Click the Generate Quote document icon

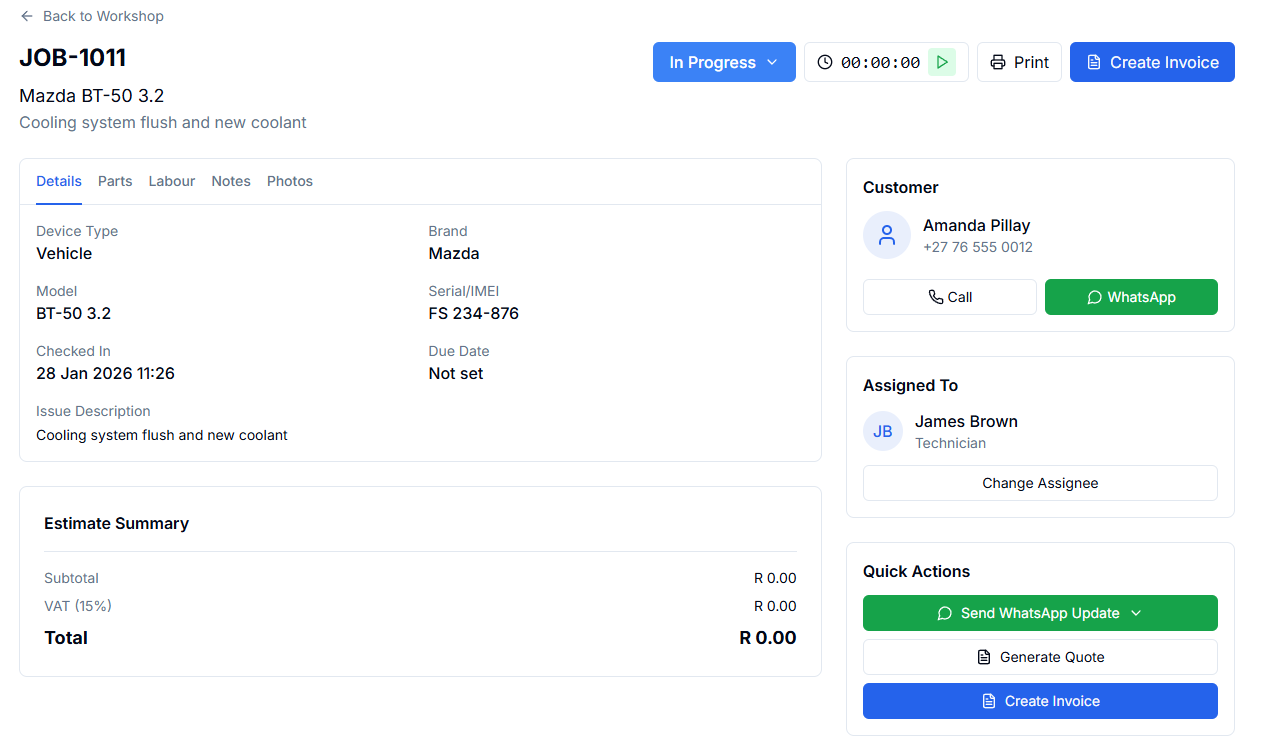point(984,657)
